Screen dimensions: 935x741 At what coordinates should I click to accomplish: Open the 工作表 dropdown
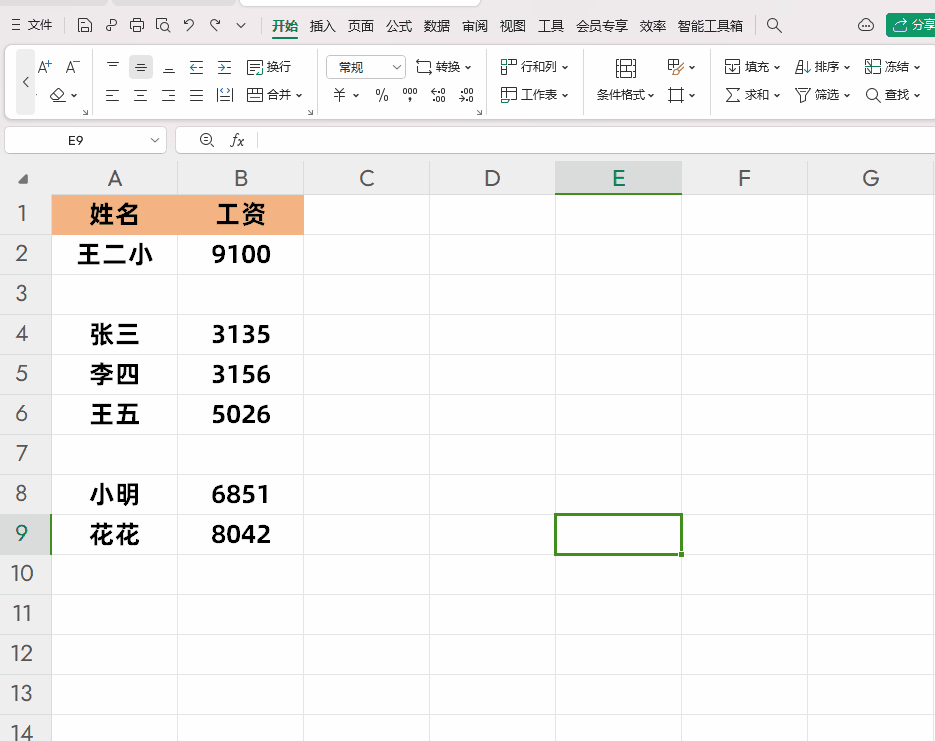(534, 95)
